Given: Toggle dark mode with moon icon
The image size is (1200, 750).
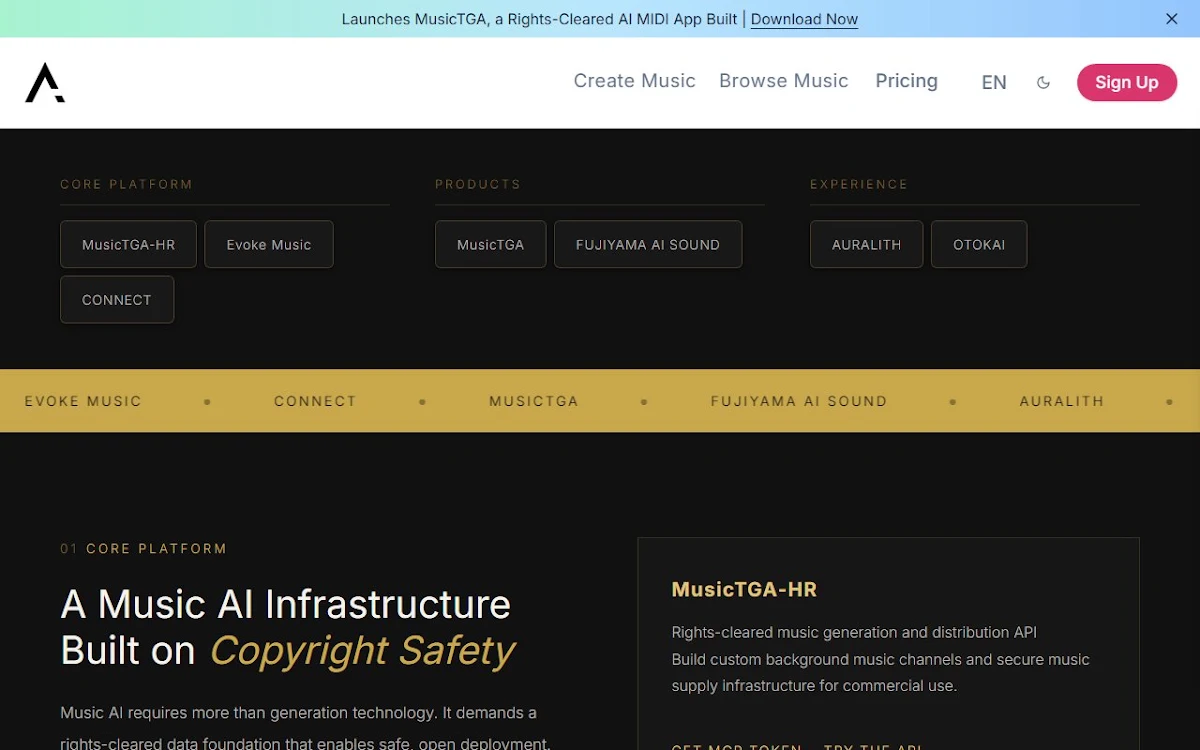Looking at the screenshot, I should click(1043, 83).
